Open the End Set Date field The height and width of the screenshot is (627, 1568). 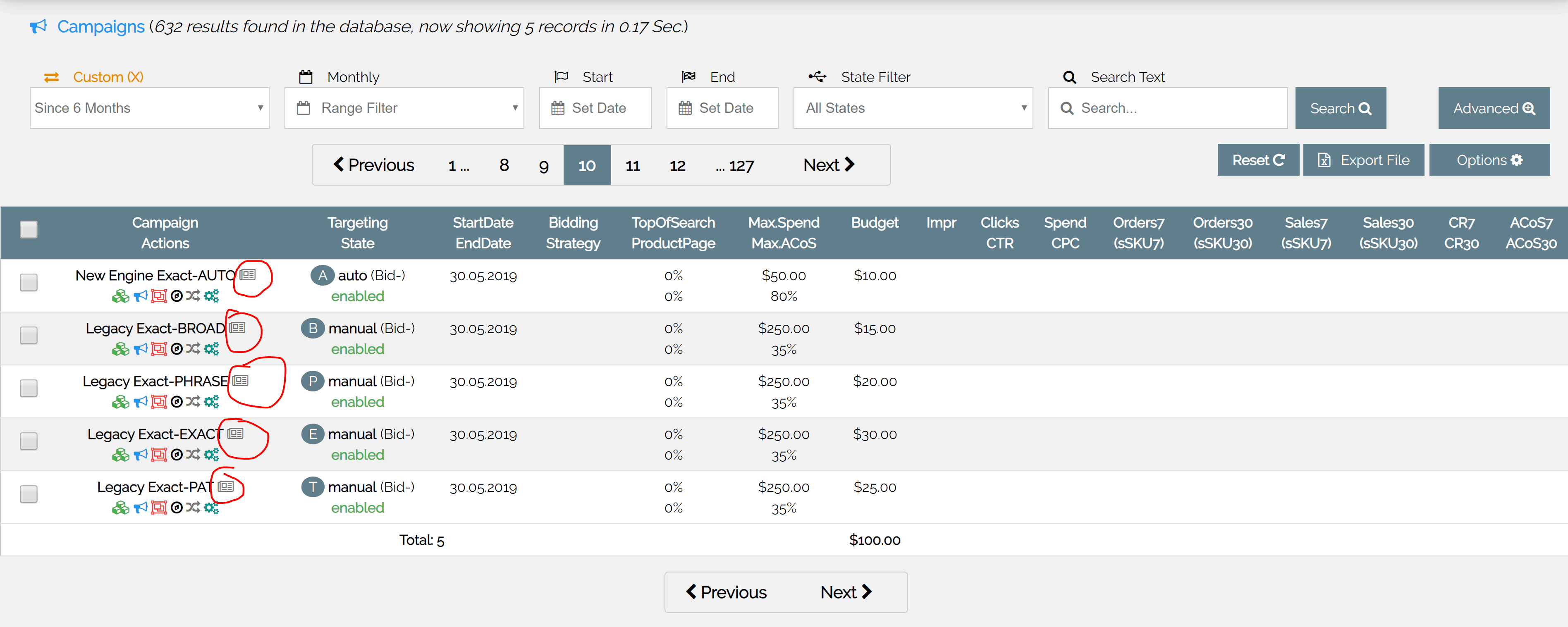(722, 108)
